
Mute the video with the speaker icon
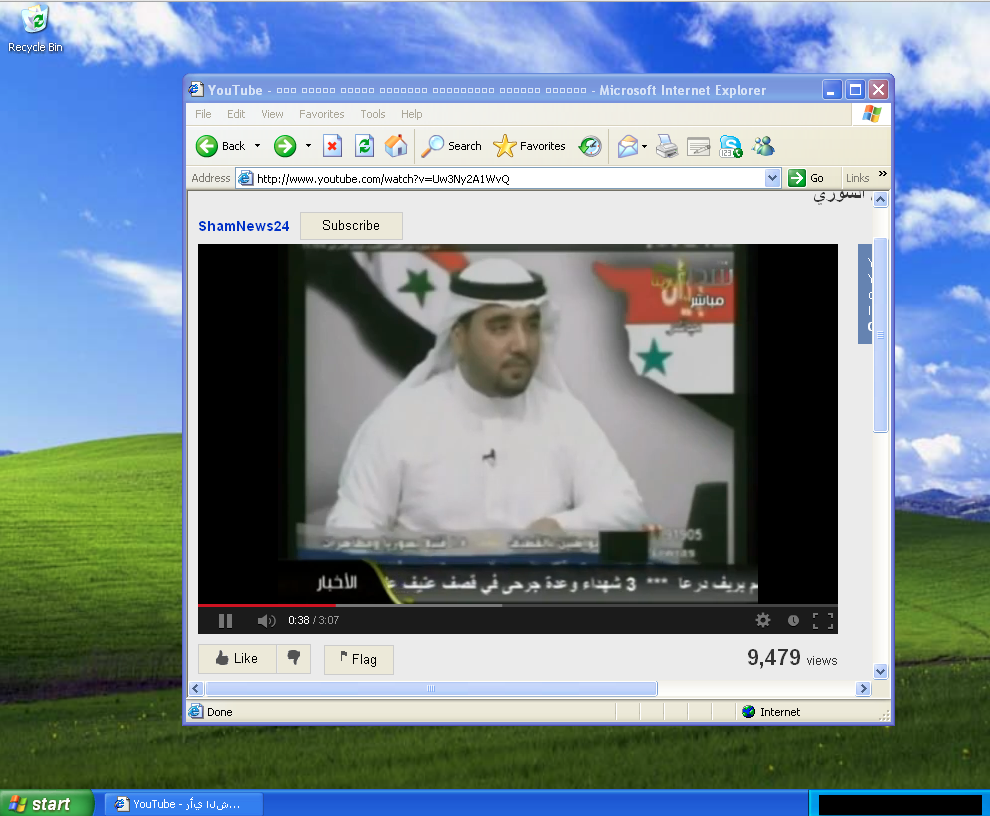pos(266,621)
